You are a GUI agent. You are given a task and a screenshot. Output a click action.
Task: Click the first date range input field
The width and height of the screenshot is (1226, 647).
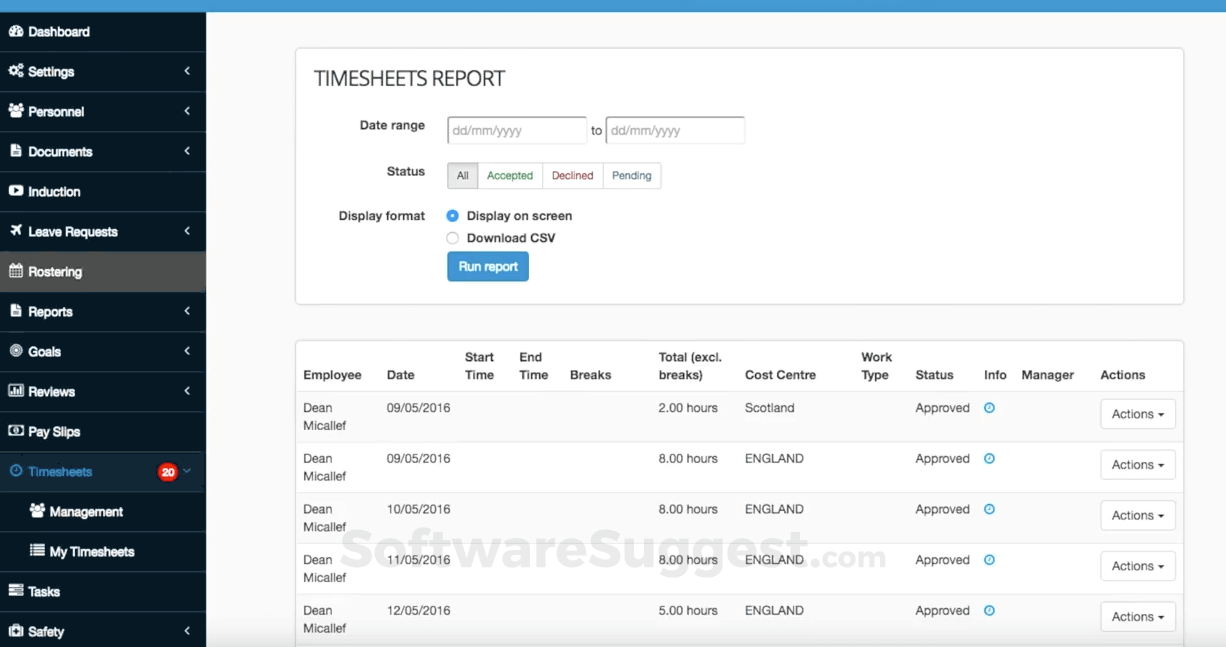click(x=516, y=130)
